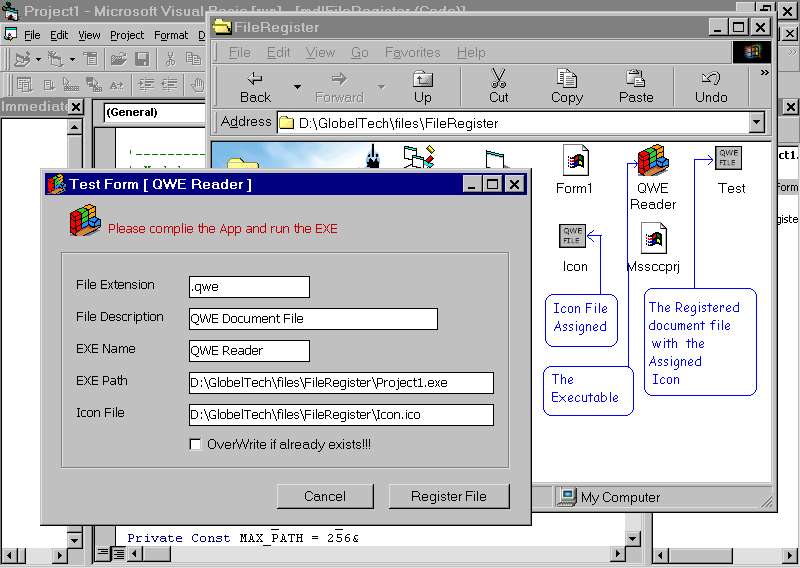Screen dimensions: 800x568
Task: Select the Form1 file icon
Action: tap(574, 160)
